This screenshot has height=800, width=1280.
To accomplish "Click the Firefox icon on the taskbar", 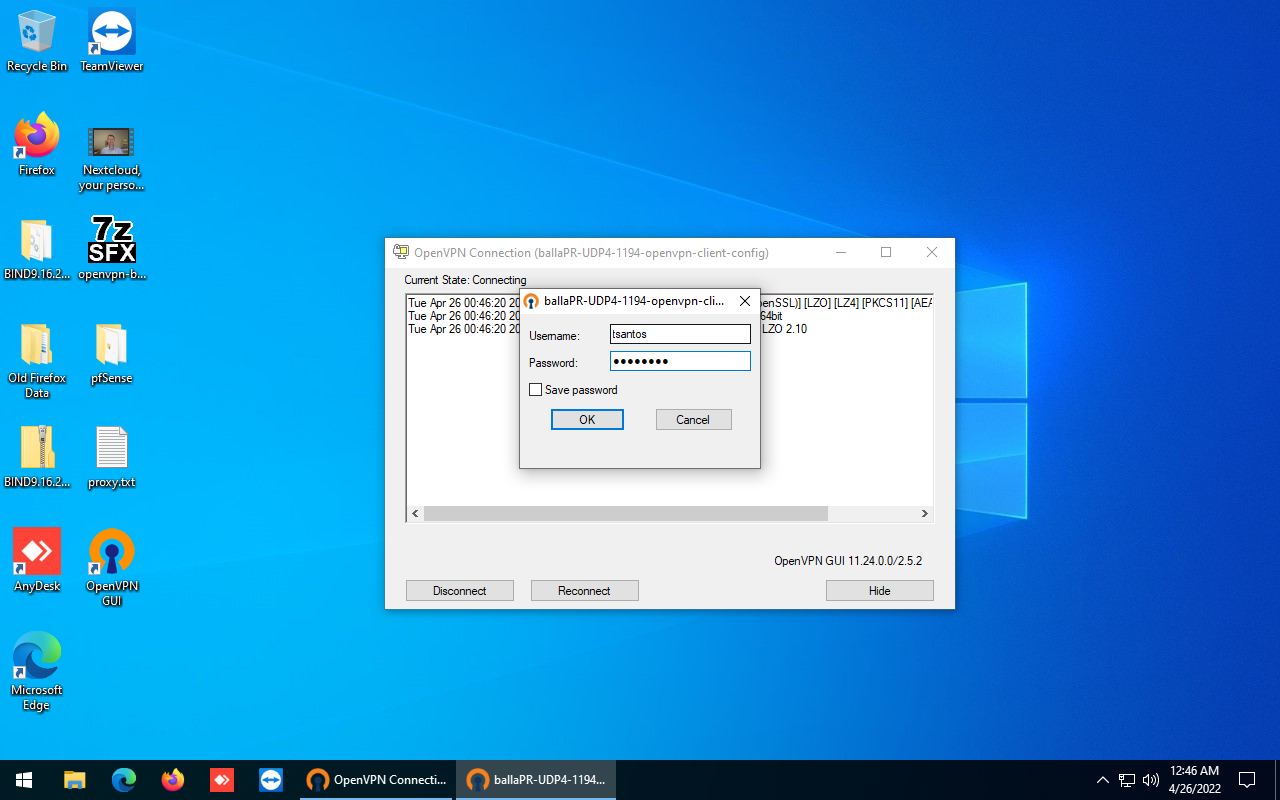I will [172, 779].
